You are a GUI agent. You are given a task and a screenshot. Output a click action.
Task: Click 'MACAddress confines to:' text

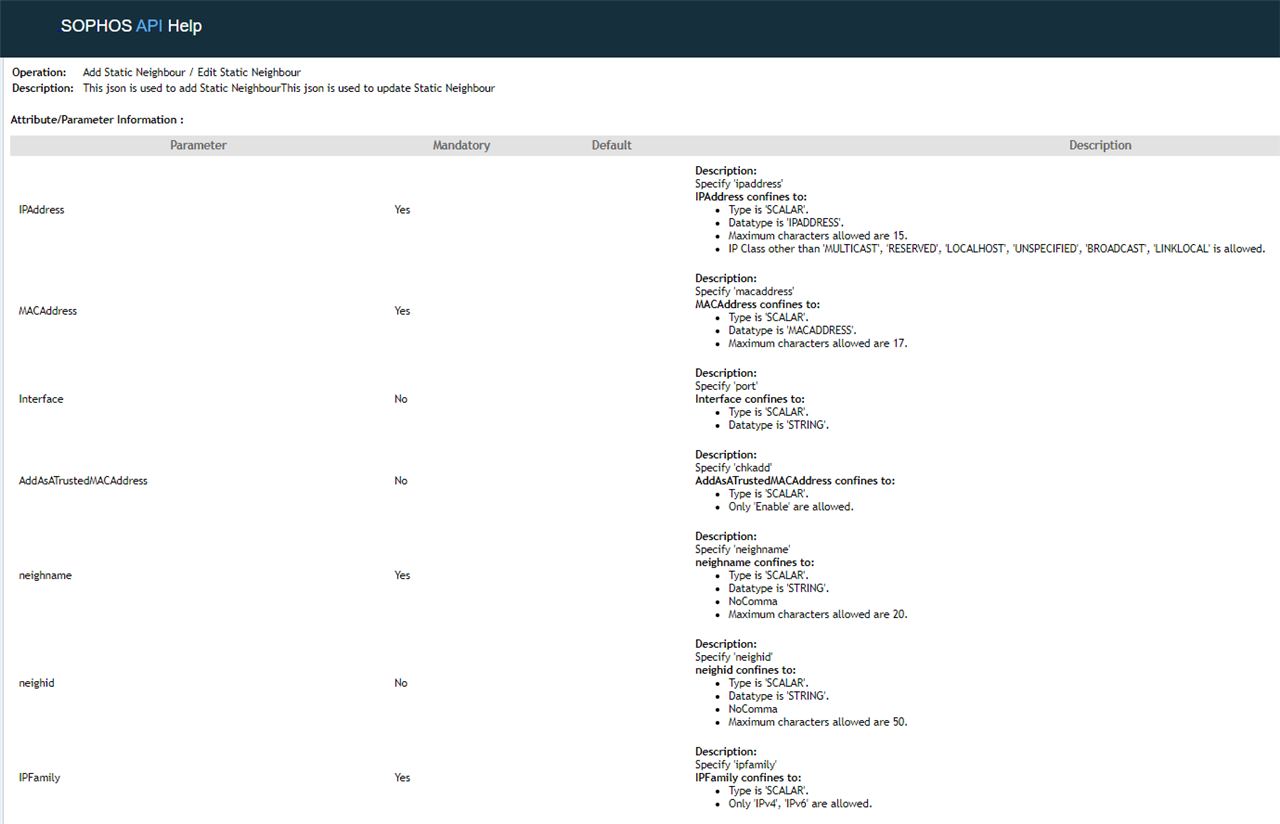pos(757,305)
